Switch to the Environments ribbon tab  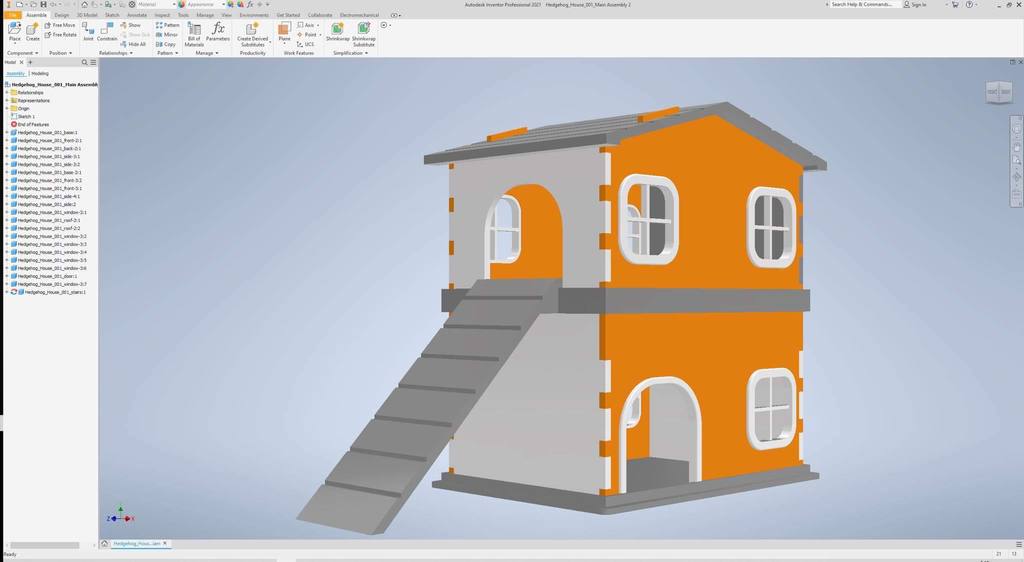pos(253,15)
